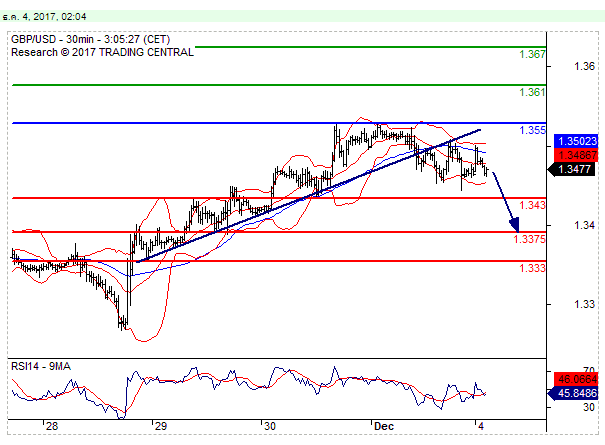Select the 29 date marker on time axis

[160, 425]
